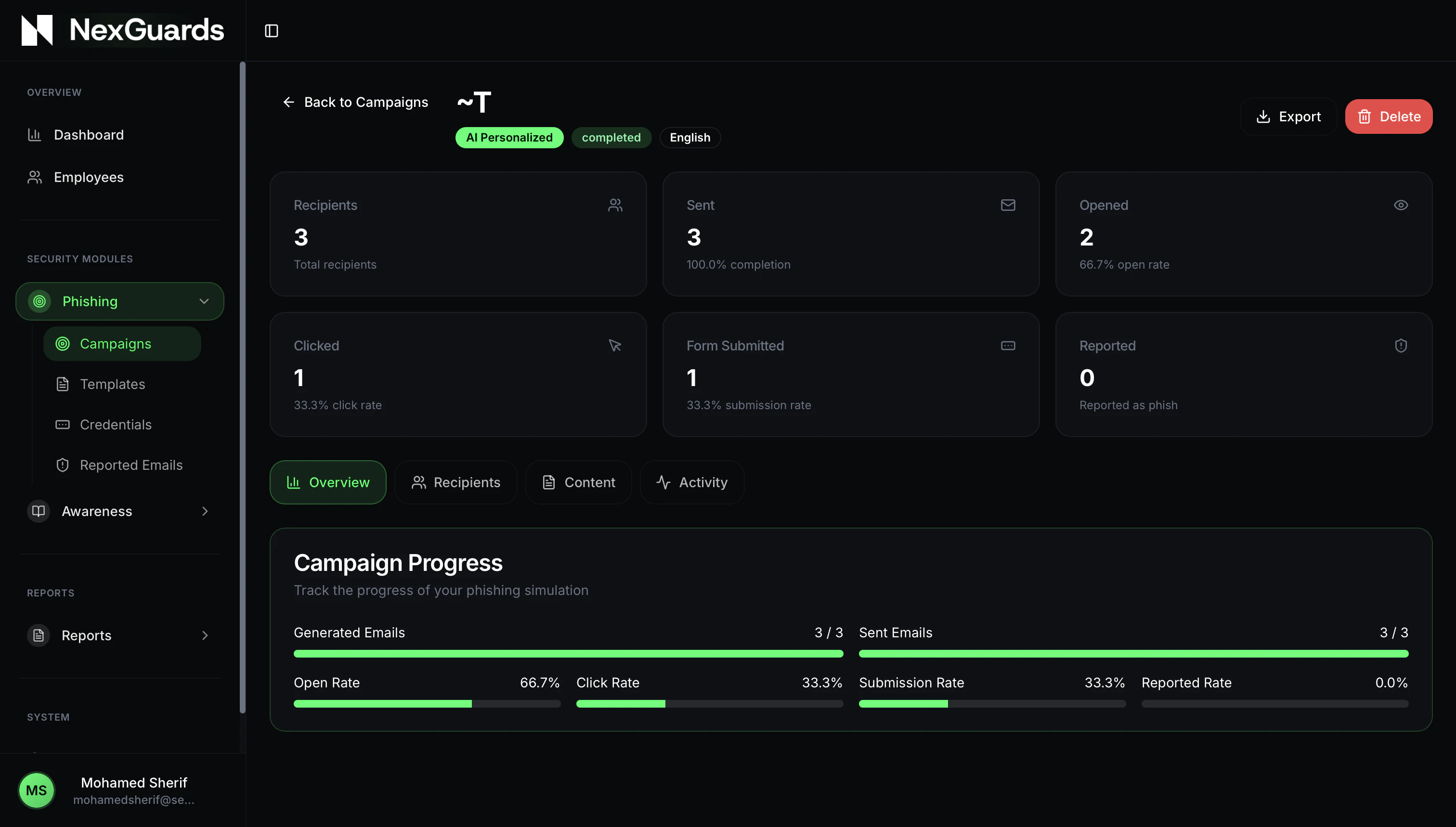Toggle the sidebar collapse icon
Viewport: 1456px width, 827px height.
(x=272, y=31)
